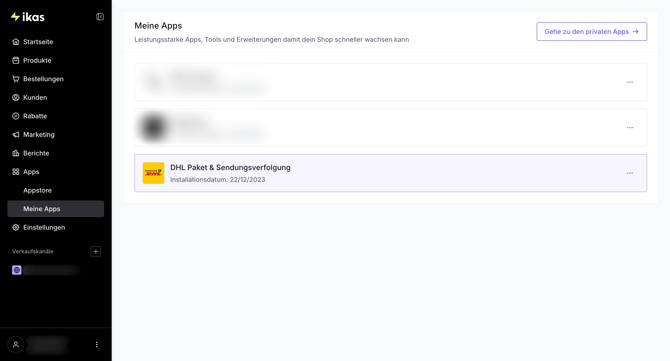This screenshot has width=670, height=361.
Task: Click the blurred account name
Action: click(x=47, y=345)
